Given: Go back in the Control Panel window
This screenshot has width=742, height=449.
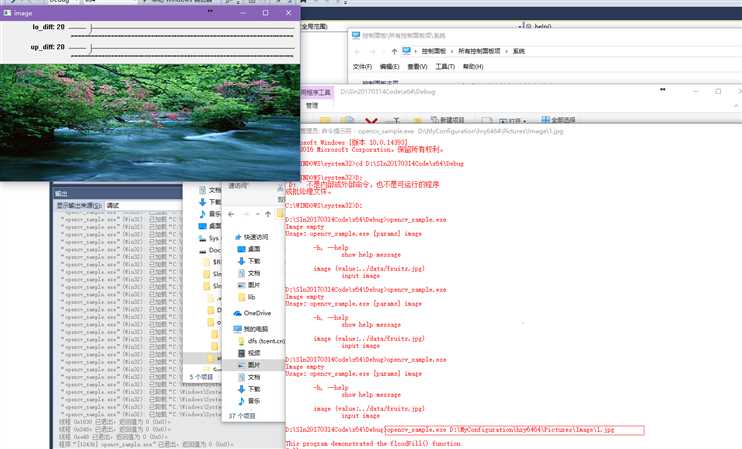Looking at the screenshot, I should coord(358,51).
